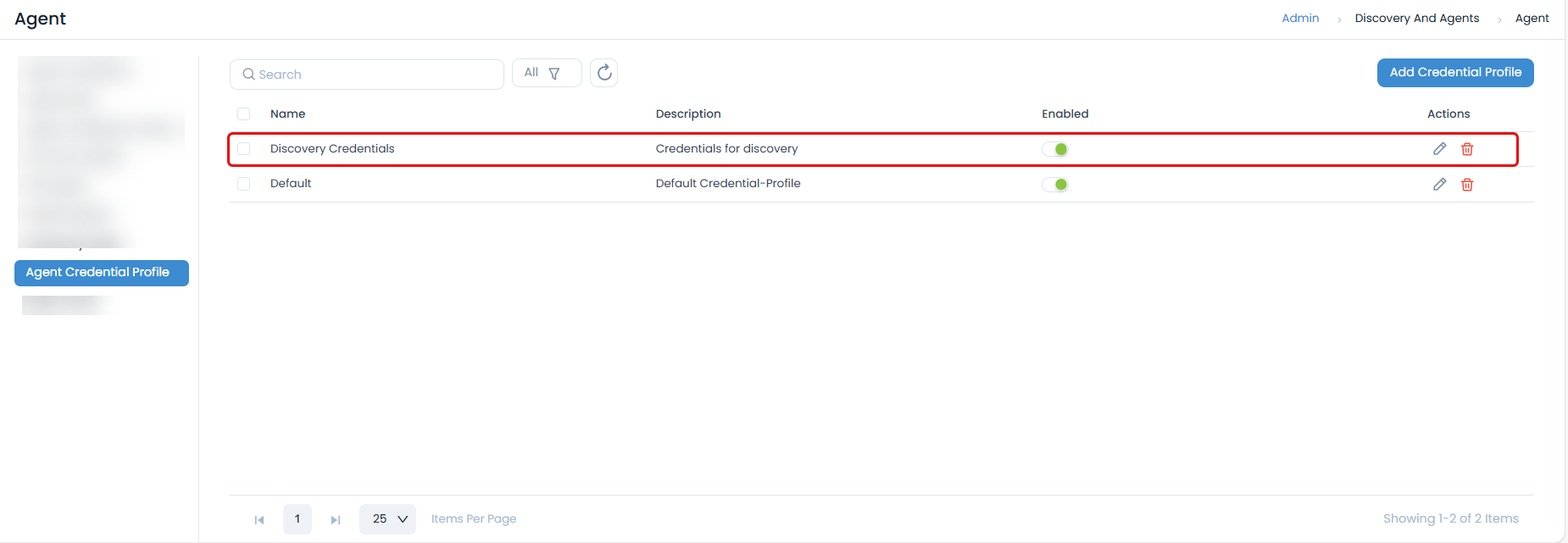Delete the Discovery Credentials profile
Screen dimensions: 1568x543
(1467, 149)
